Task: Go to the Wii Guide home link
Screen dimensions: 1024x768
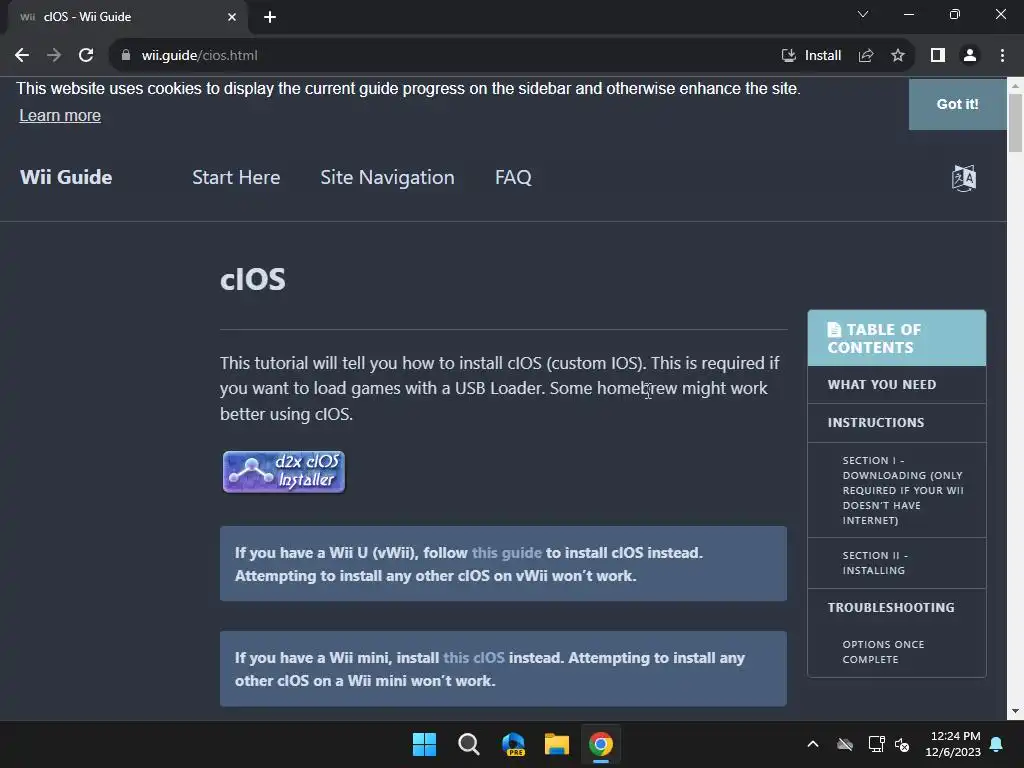Action: tap(66, 177)
